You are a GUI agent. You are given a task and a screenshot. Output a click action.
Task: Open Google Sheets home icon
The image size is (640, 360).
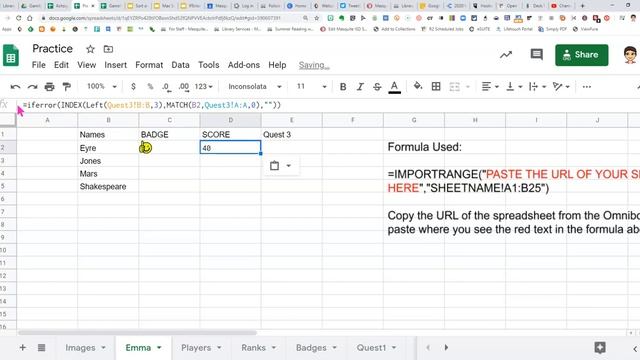pos(11,56)
